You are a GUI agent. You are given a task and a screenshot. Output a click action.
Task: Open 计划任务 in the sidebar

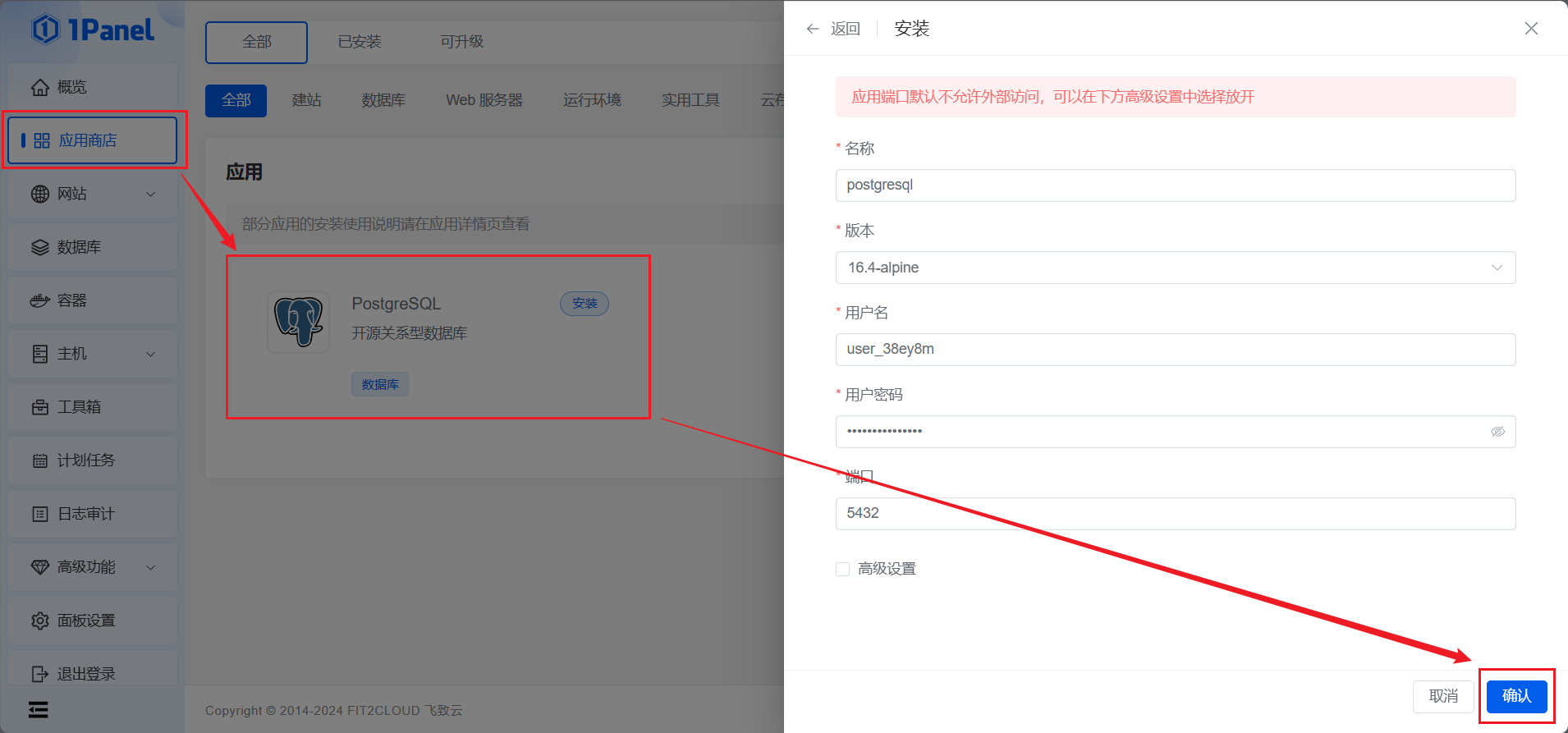[x=93, y=460]
